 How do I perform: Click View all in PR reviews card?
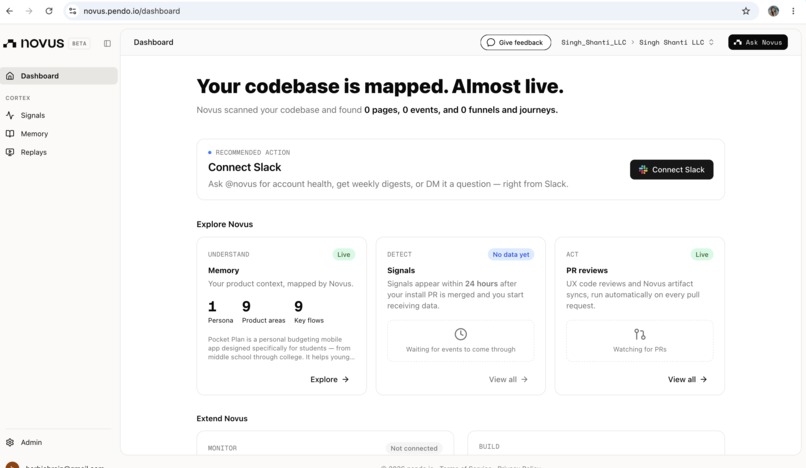[x=687, y=380]
